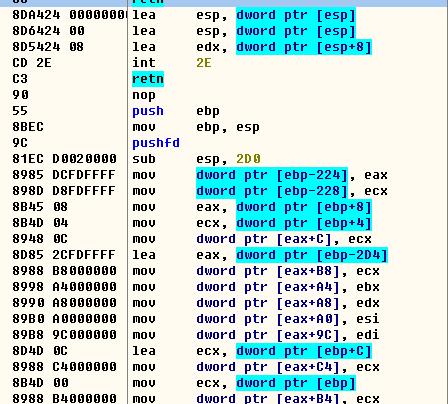Click hex bytes 8990 A8000000

coord(64,303)
